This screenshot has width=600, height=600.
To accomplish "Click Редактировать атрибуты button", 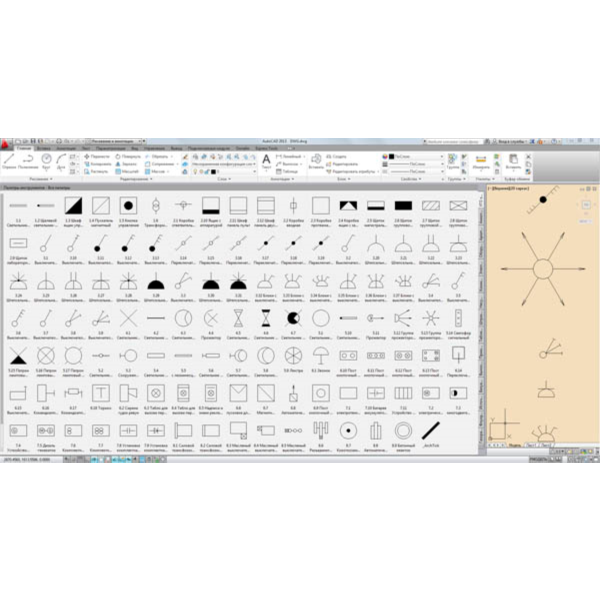I will click(352, 171).
